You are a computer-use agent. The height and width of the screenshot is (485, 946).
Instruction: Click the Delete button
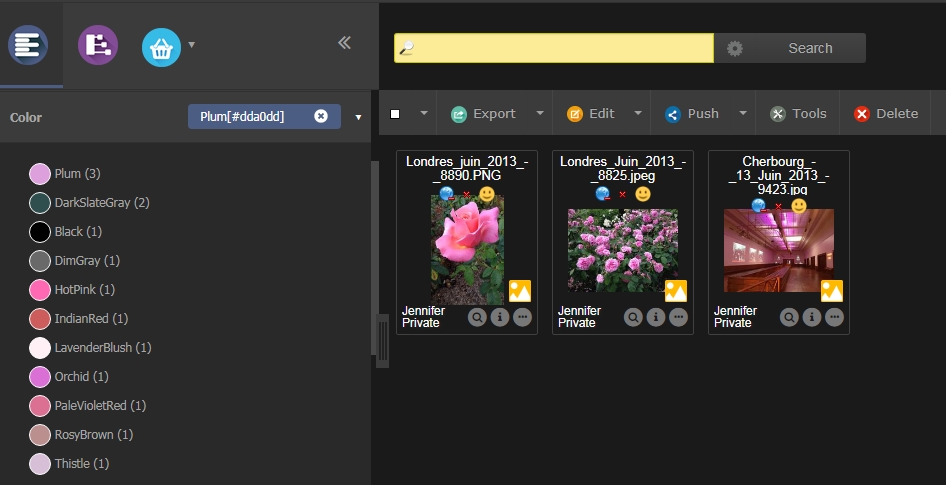[x=886, y=114]
